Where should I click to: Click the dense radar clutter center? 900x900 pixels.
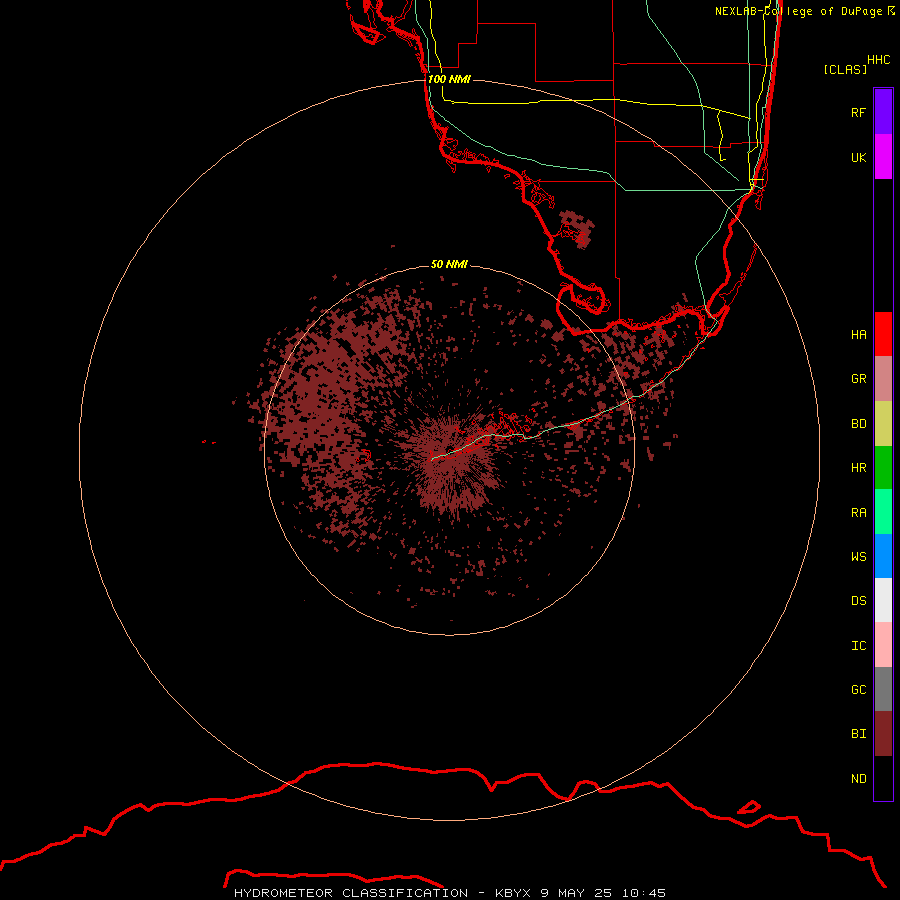click(x=451, y=464)
